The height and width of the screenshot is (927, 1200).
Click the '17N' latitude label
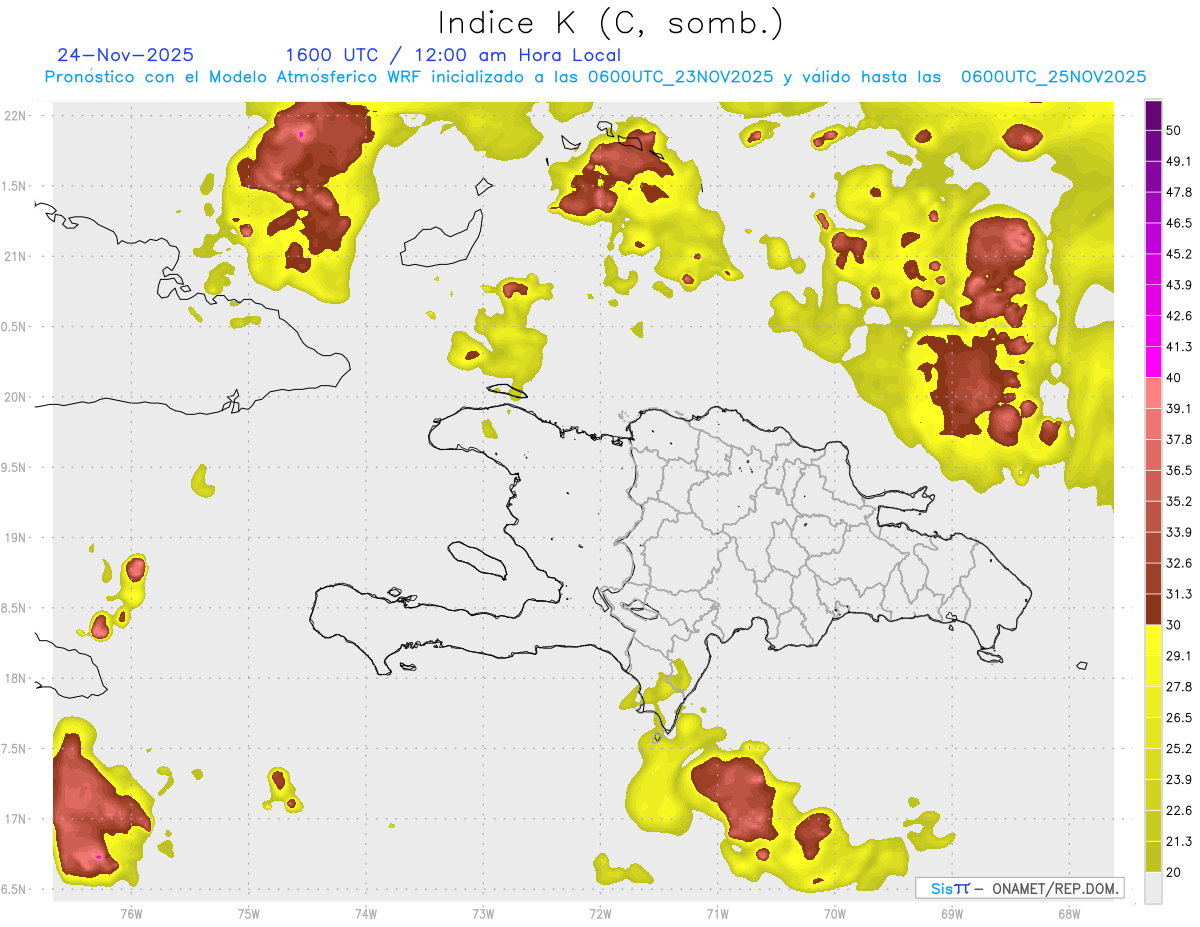[15, 819]
